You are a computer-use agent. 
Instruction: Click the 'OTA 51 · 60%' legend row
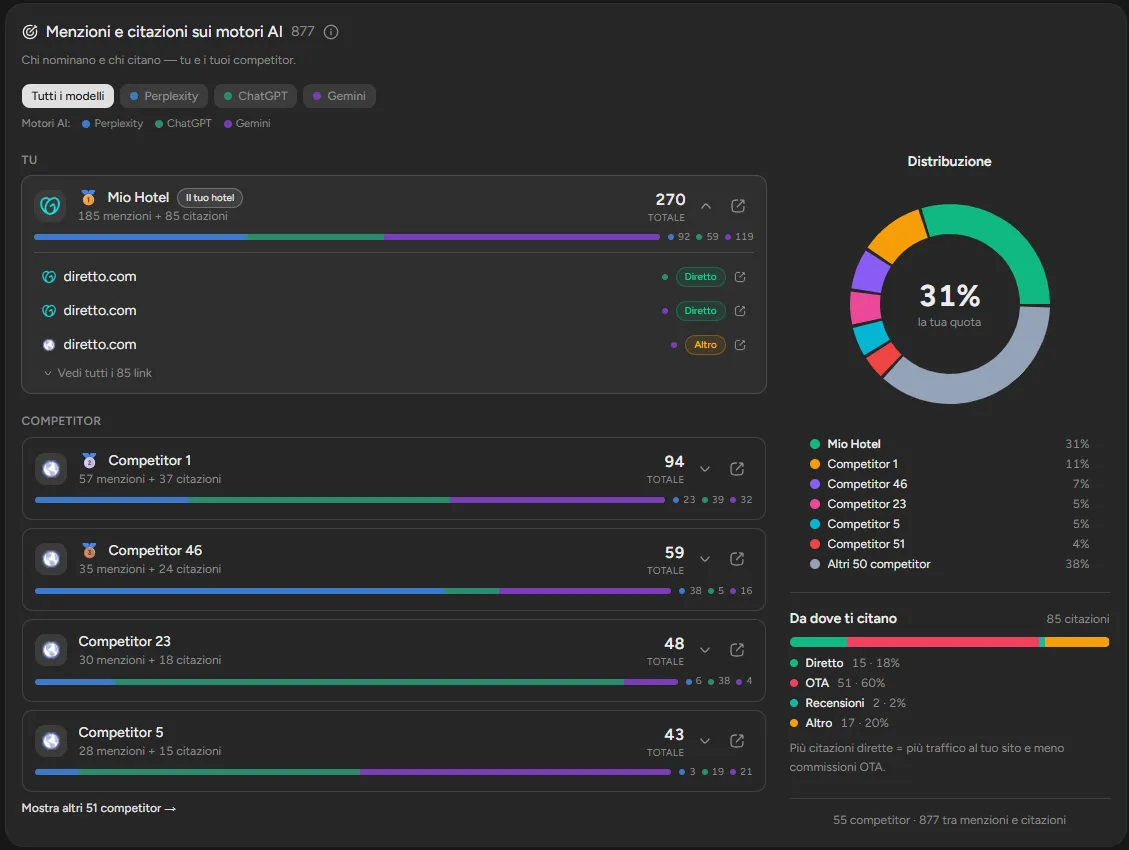tap(838, 683)
